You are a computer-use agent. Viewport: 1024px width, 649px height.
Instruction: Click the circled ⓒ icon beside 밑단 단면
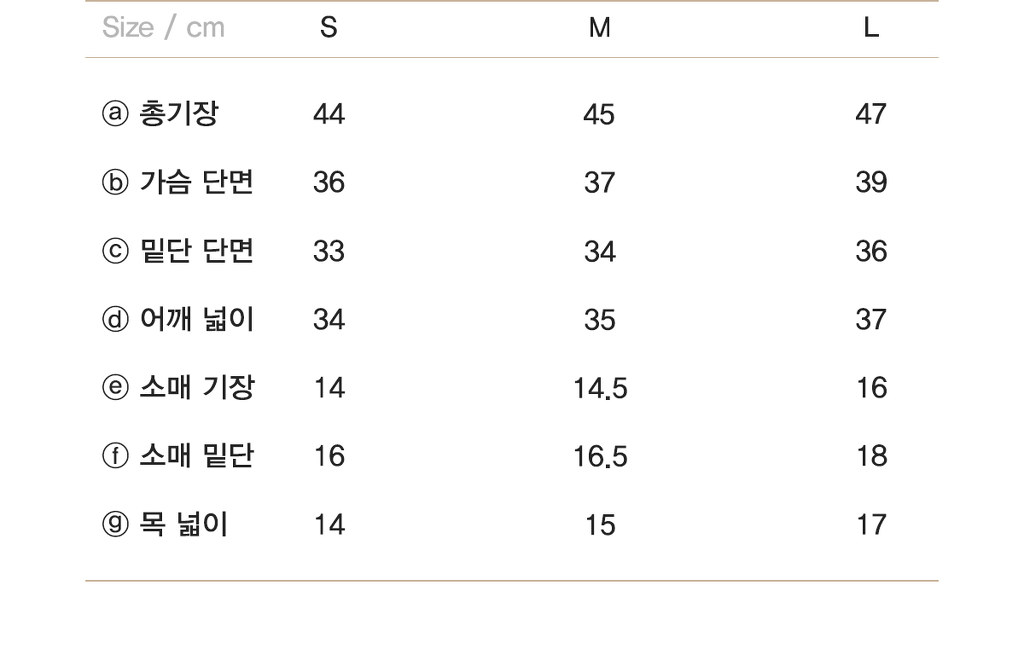pyautogui.click(x=115, y=251)
